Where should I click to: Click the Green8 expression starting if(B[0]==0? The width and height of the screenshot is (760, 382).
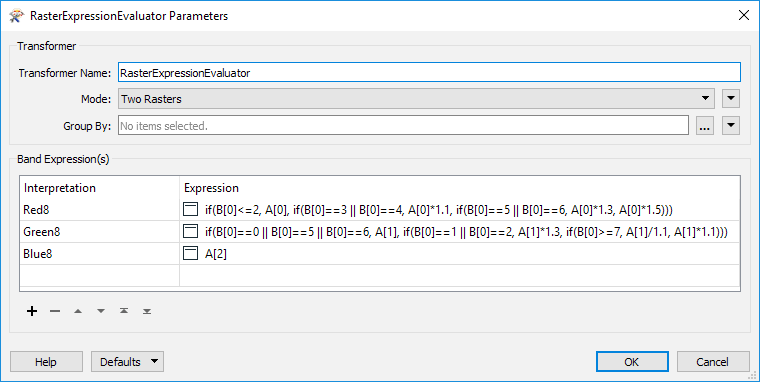point(466,232)
